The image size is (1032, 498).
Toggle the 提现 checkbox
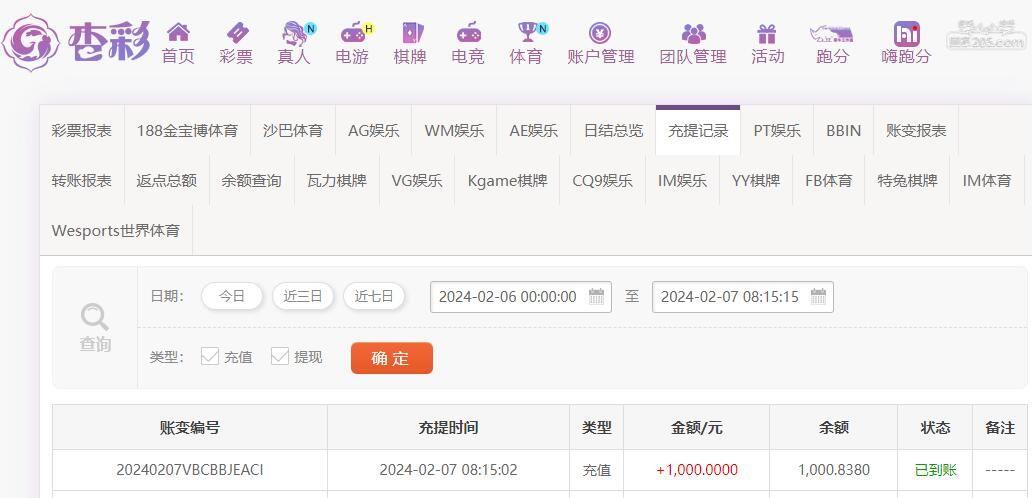[x=280, y=357]
